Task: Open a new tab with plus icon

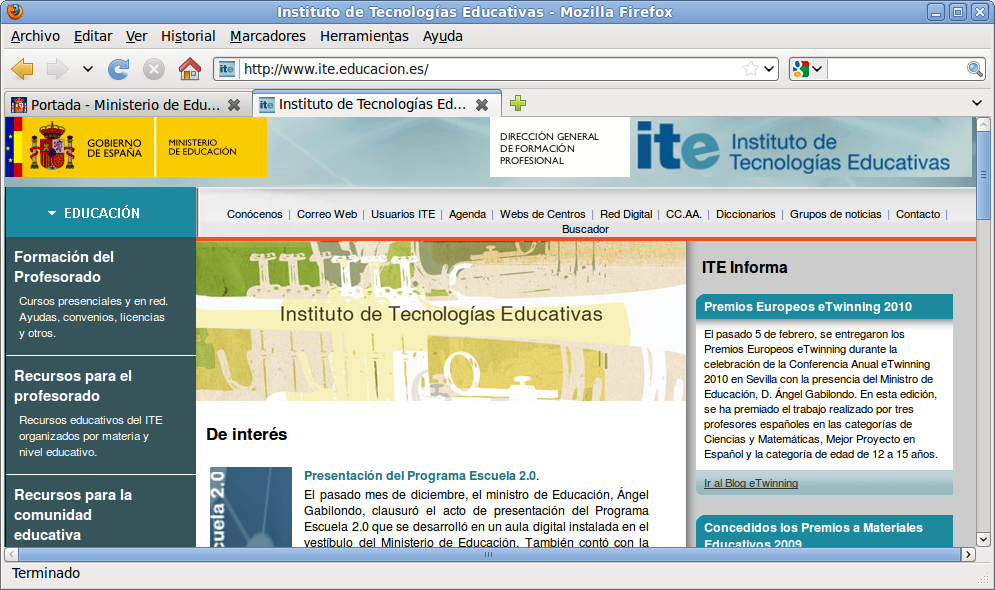Action: coord(518,103)
